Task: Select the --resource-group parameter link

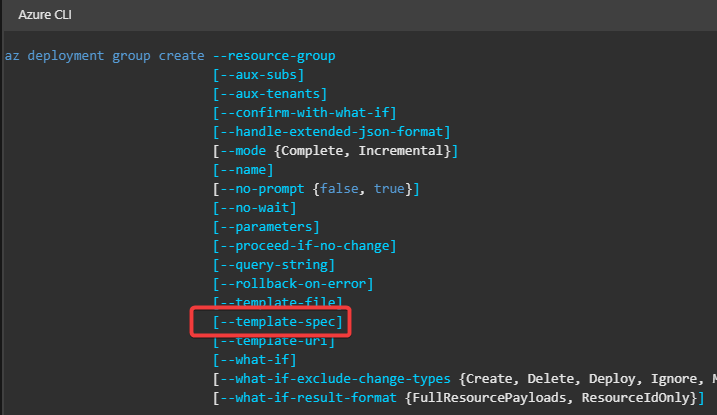Action: pos(274,56)
